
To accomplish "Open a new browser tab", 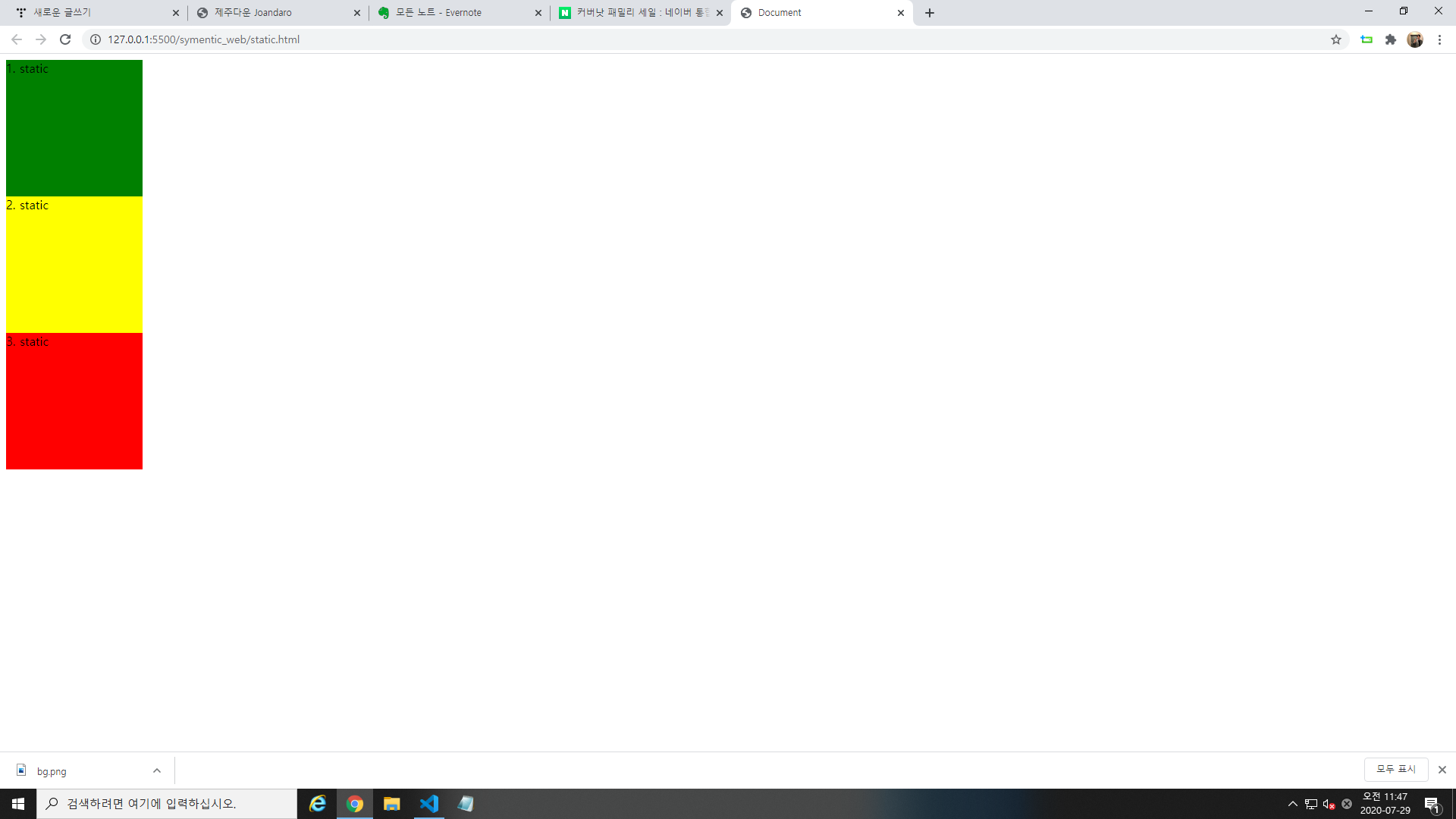I will [x=929, y=13].
